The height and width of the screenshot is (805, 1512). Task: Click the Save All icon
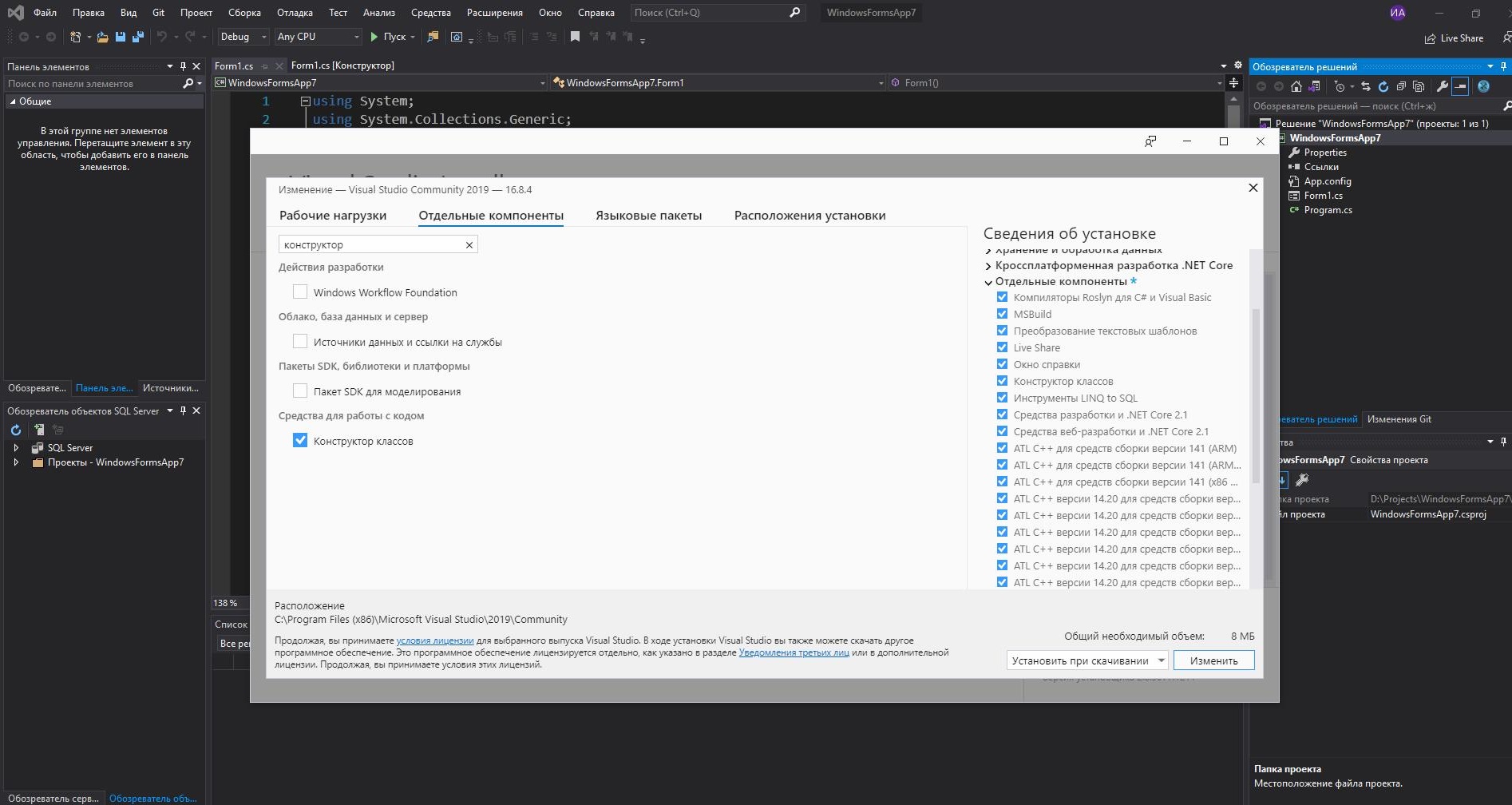point(138,37)
